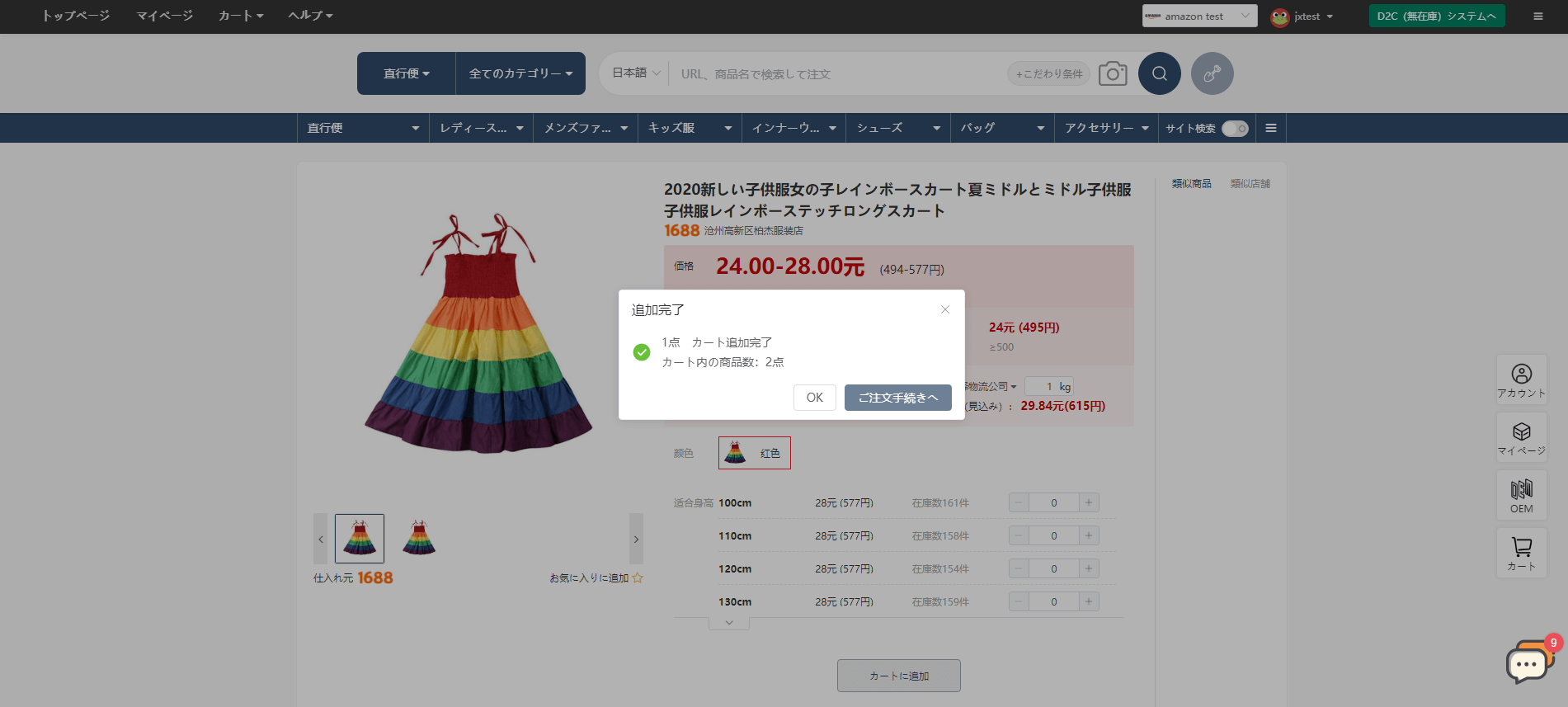Switch to the 類似店舗 tab

[1250, 184]
